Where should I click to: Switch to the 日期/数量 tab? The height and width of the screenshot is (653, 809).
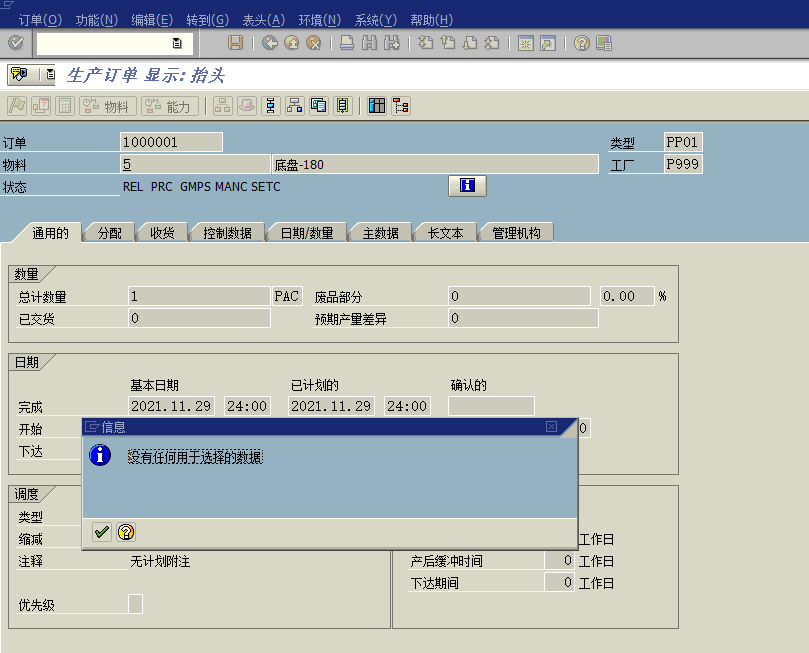click(x=306, y=233)
